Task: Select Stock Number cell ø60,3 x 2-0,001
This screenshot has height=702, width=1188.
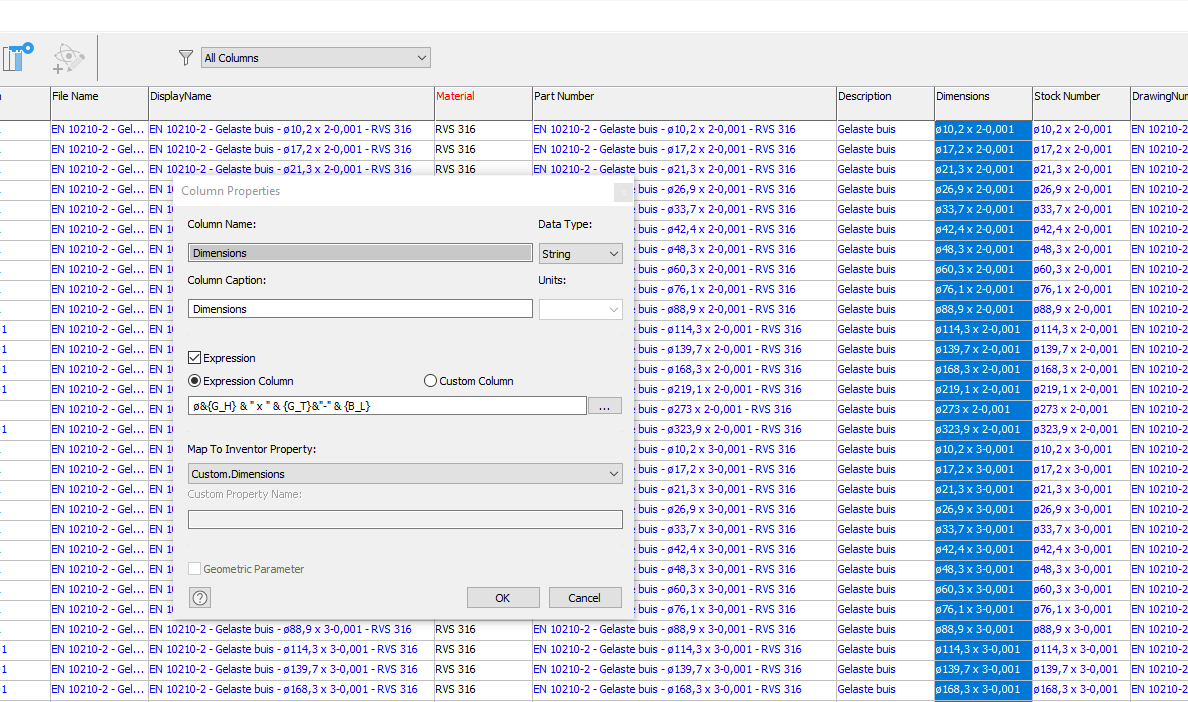Action: click(1081, 270)
